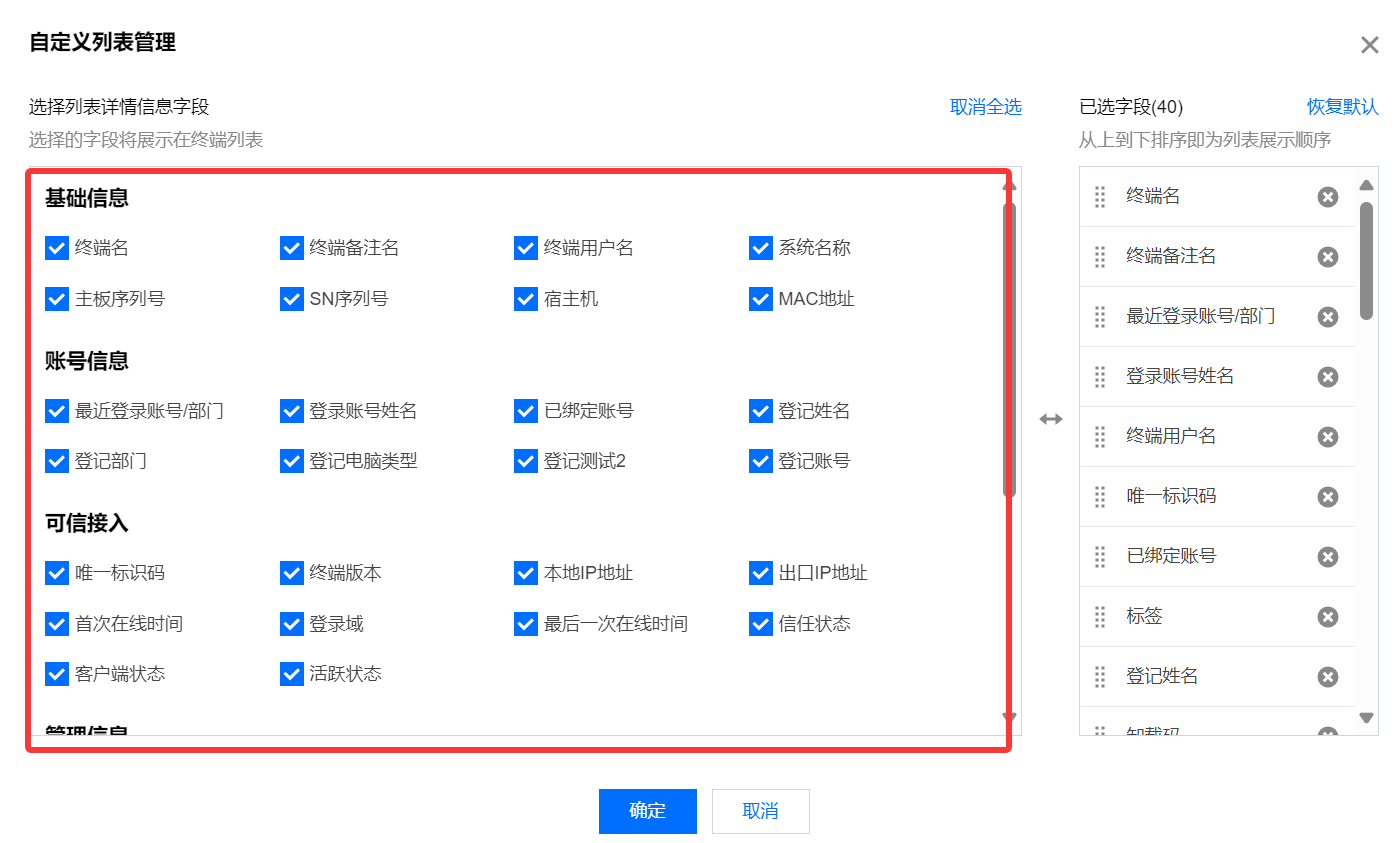Disable the 出口IP地址 field checkbox
Screen dimensions: 1396x843
[761, 573]
